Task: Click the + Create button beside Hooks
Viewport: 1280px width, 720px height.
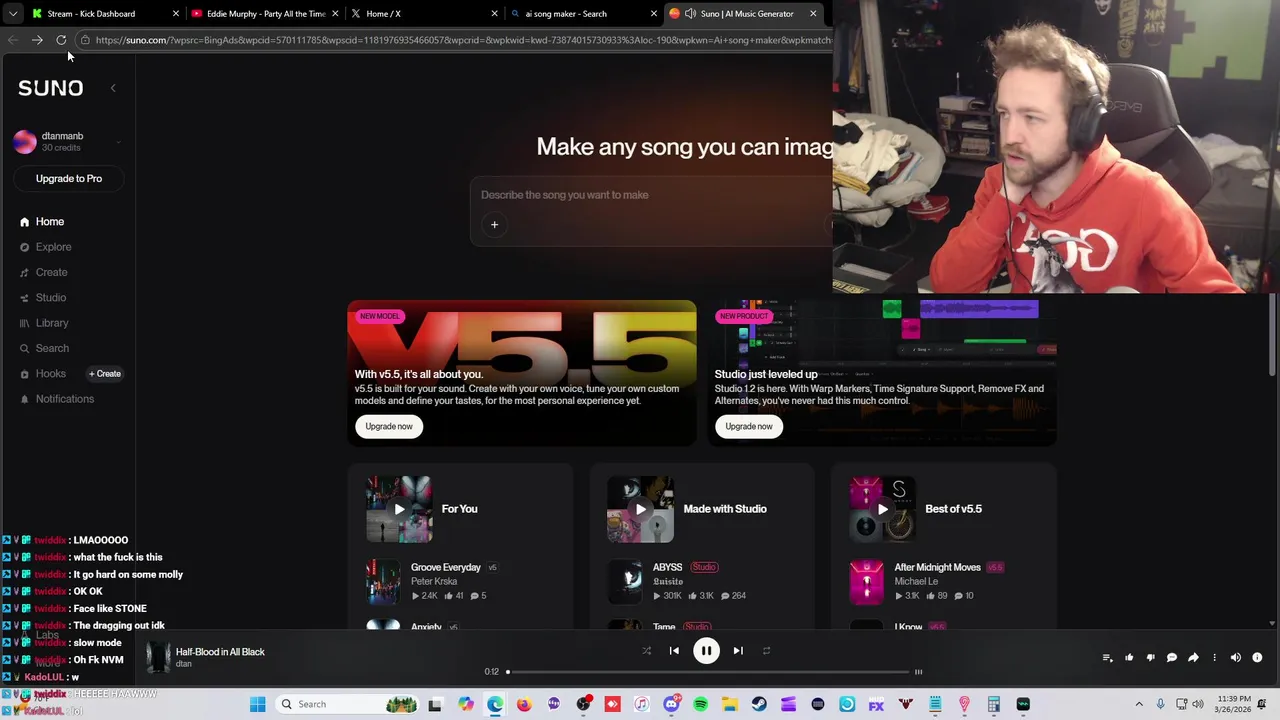Action: 104,374
